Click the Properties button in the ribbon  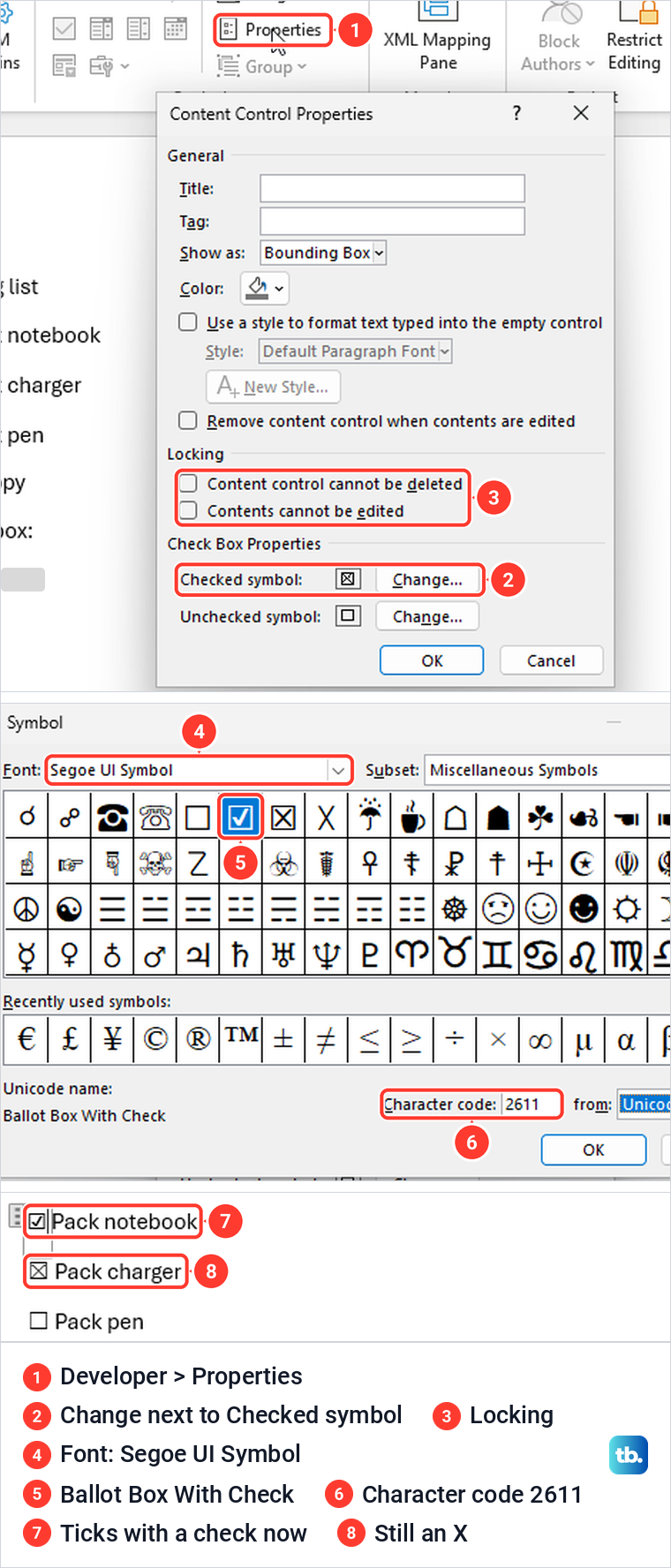click(x=273, y=30)
